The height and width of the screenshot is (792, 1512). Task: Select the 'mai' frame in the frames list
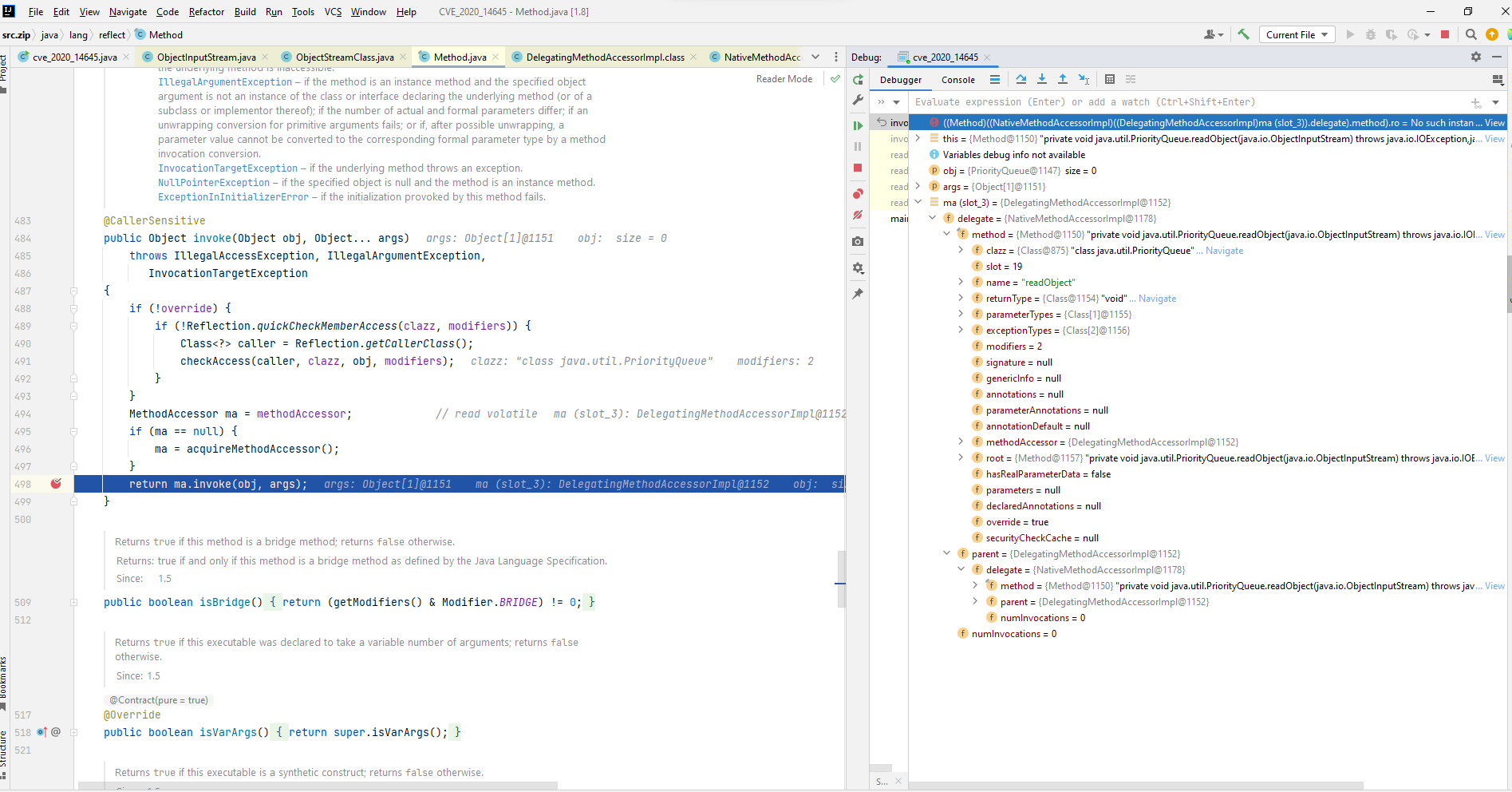click(898, 219)
